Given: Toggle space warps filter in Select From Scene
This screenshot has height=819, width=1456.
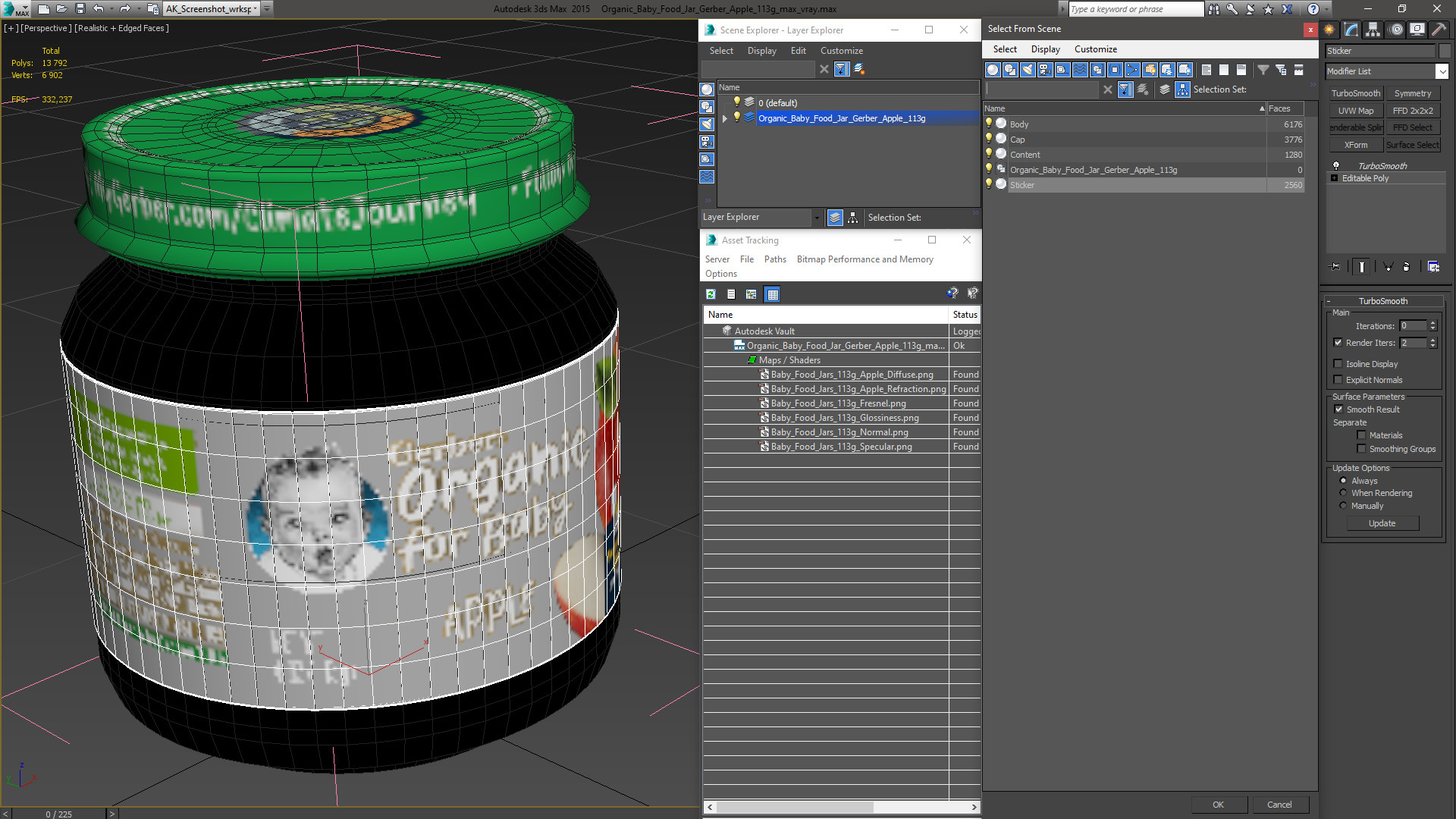Looking at the screenshot, I should tap(1080, 70).
